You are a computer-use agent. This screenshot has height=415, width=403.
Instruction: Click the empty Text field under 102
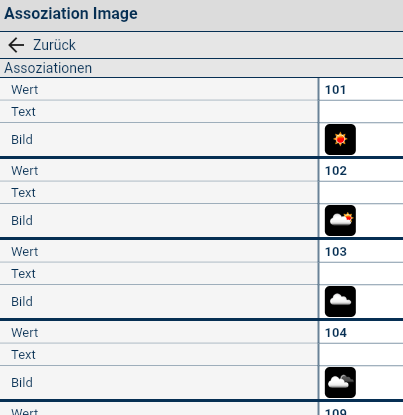tap(361, 193)
